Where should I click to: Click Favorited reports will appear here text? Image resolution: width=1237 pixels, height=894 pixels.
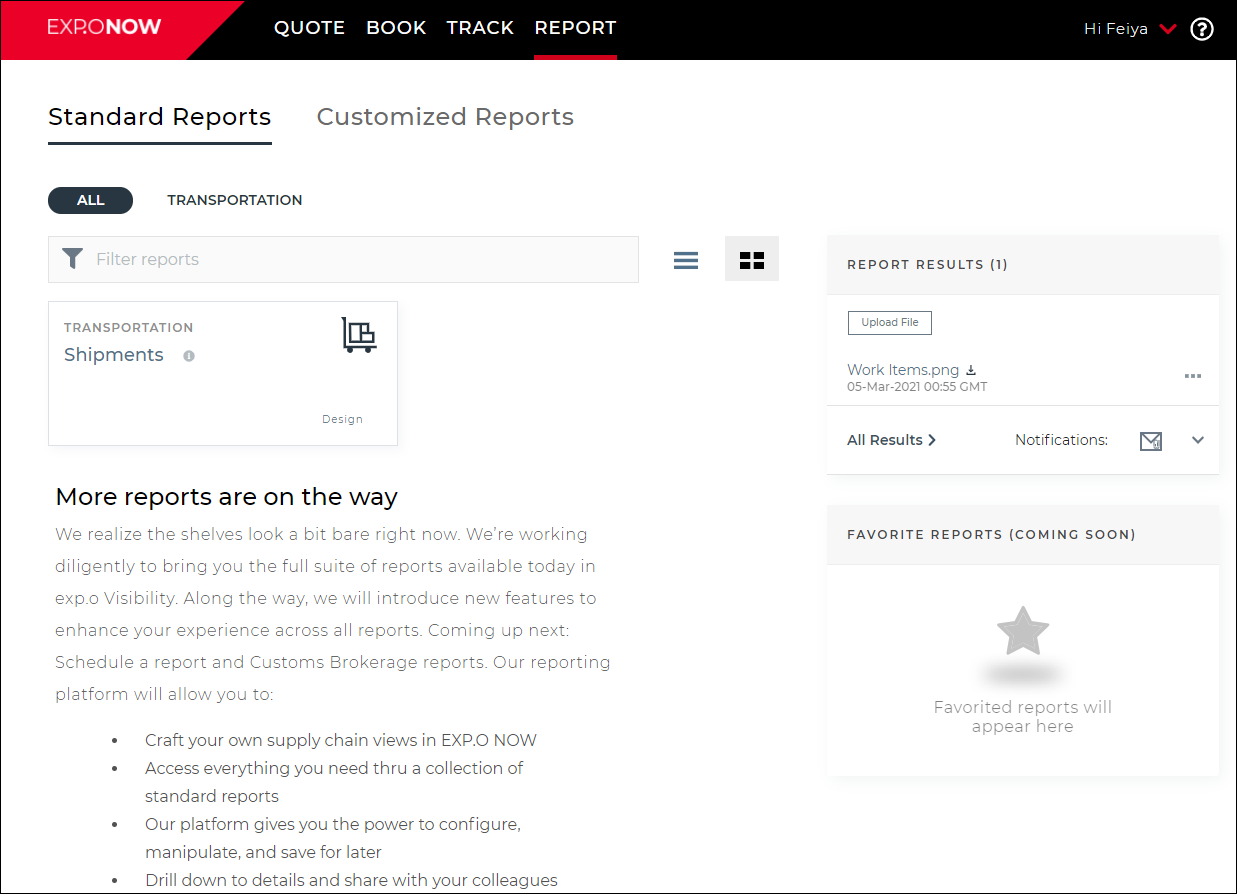(x=1023, y=717)
